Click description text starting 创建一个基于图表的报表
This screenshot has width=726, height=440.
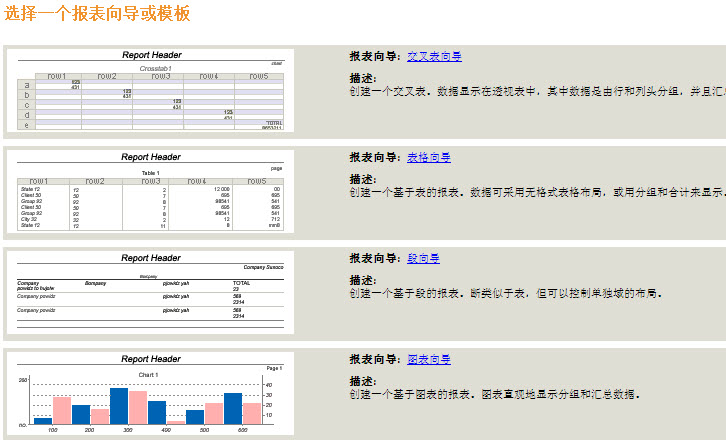[495, 395]
